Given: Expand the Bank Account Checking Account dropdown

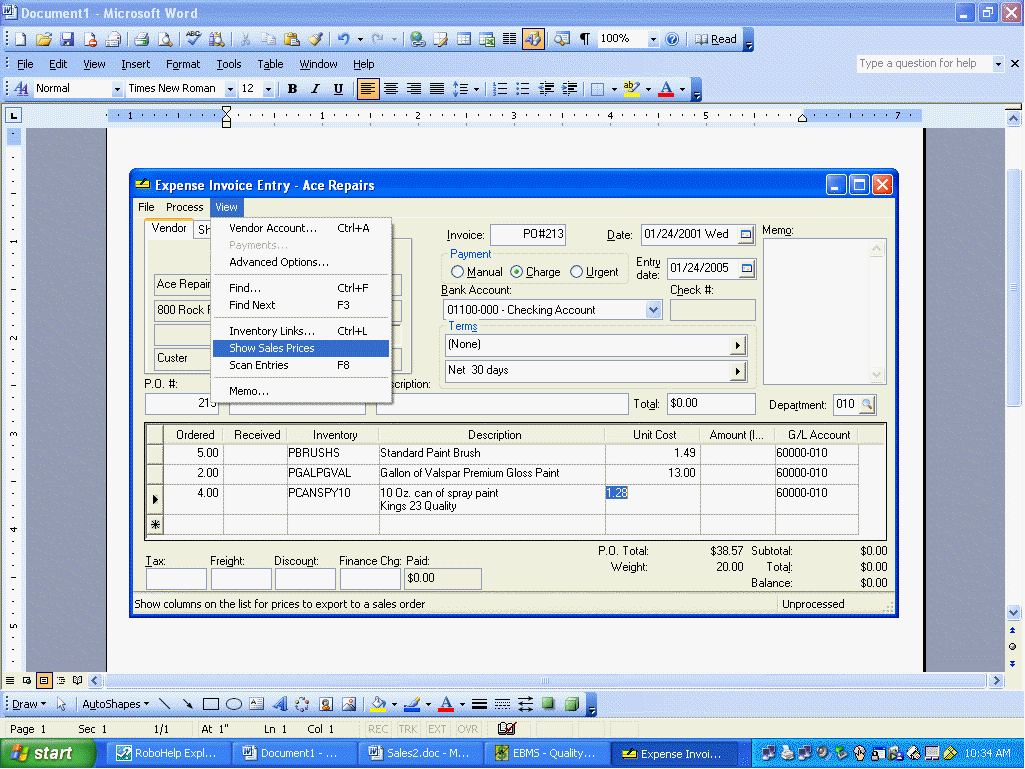Looking at the screenshot, I should (653, 310).
